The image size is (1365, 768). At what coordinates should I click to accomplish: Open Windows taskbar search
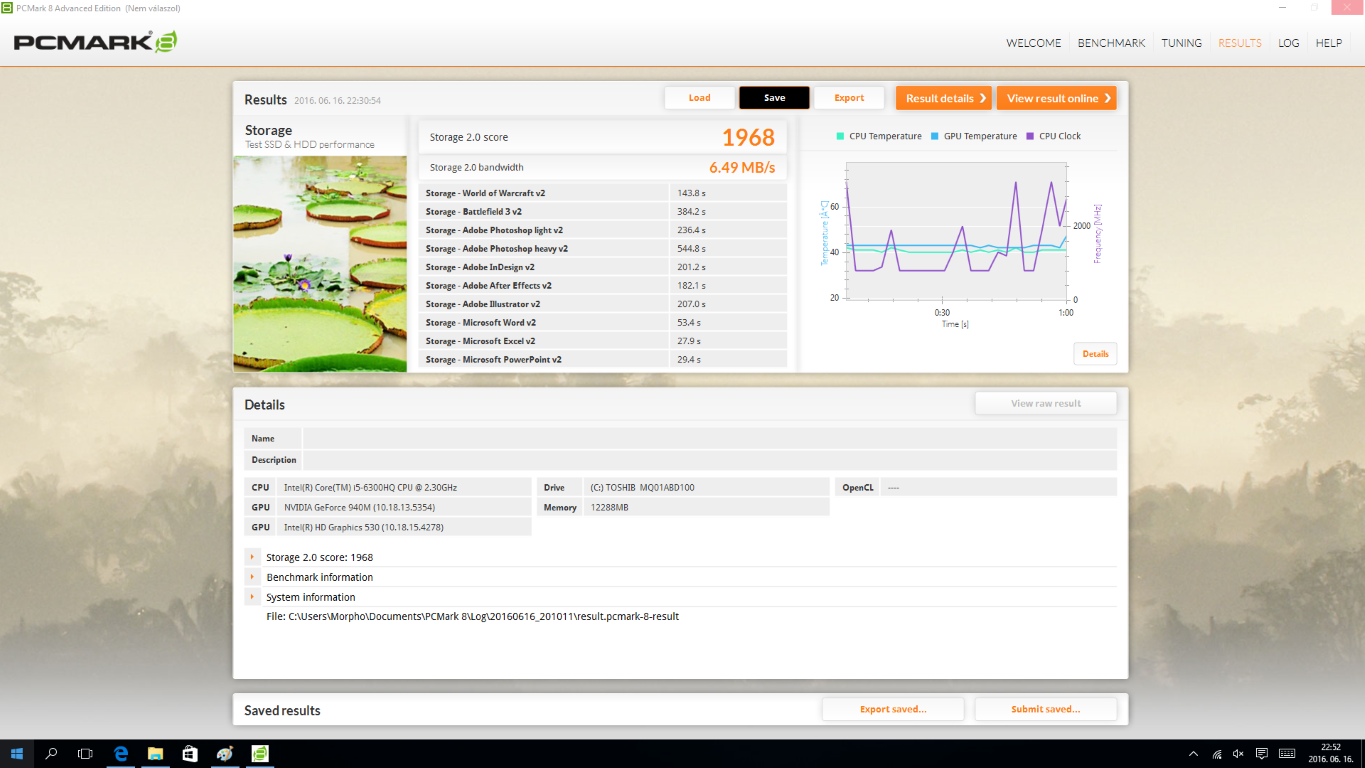click(x=52, y=753)
